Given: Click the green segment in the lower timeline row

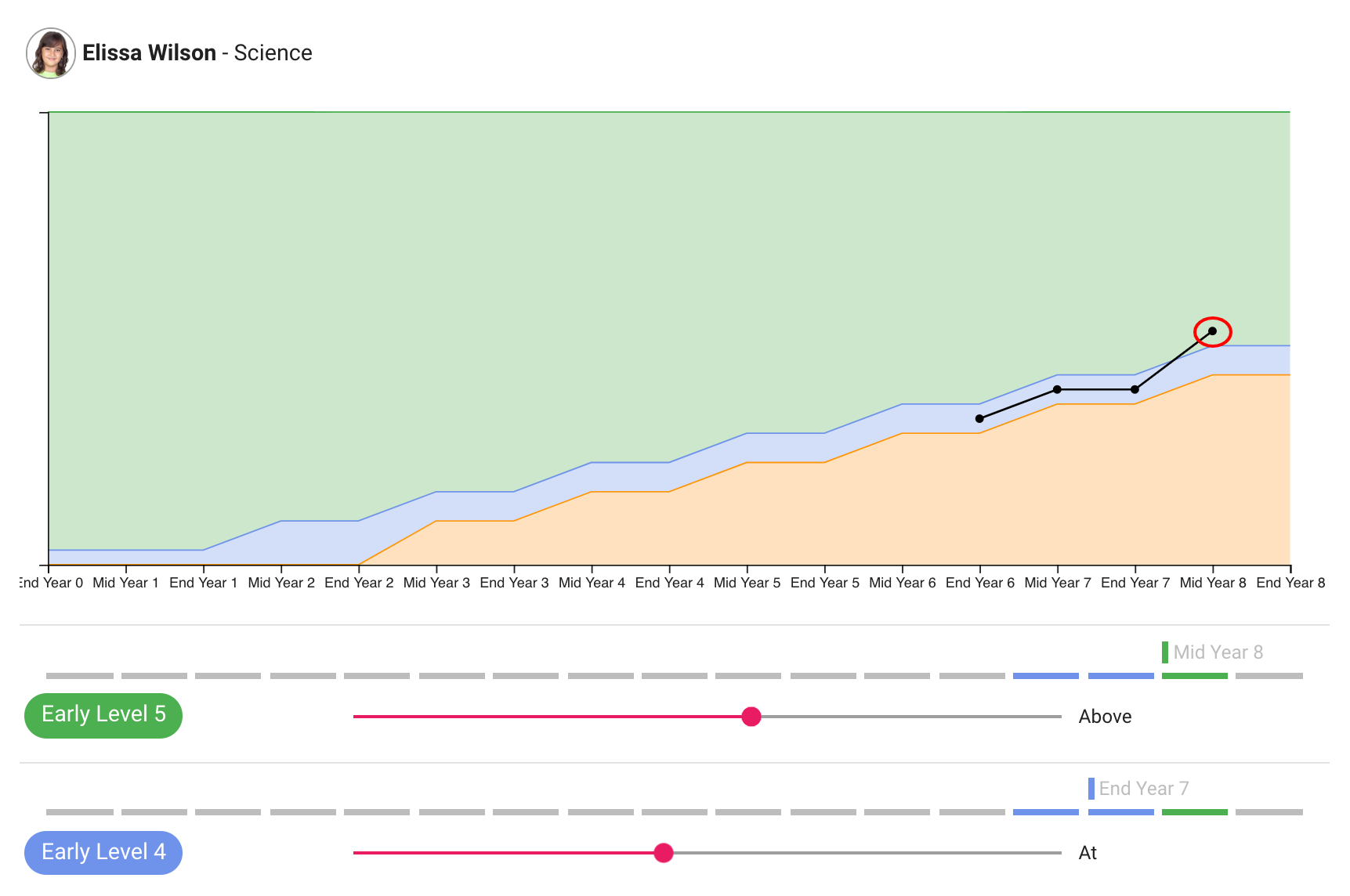Looking at the screenshot, I should coord(1194,812).
